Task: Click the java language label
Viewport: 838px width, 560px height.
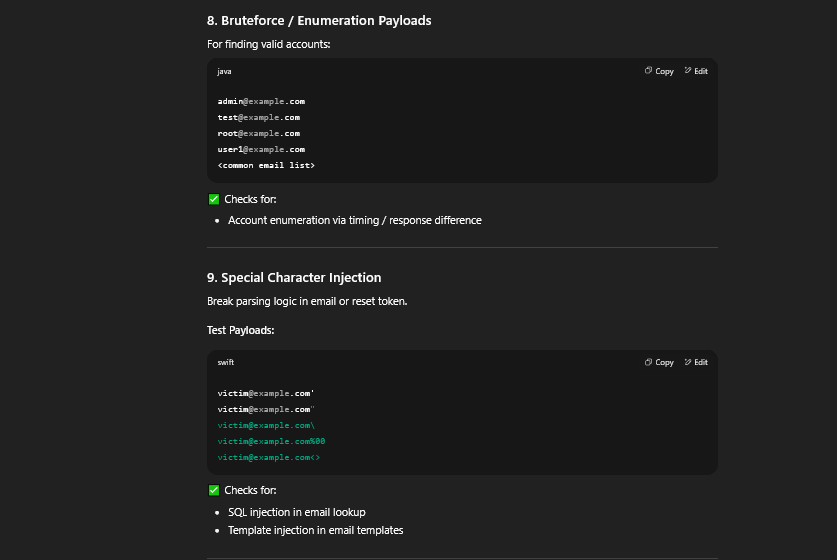Action: click(x=224, y=72)
